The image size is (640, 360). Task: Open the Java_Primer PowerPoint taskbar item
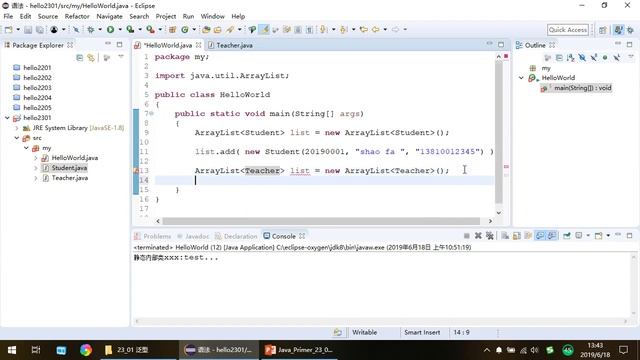coord(299,350)
